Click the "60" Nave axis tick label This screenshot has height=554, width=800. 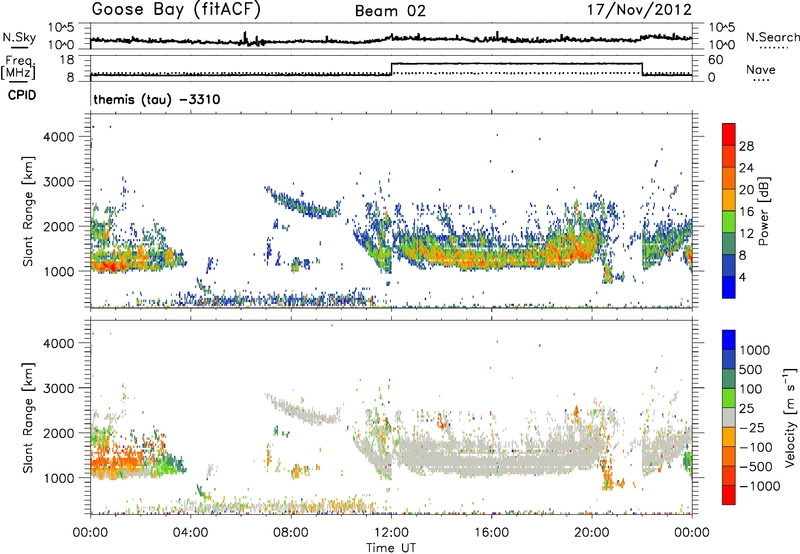point(716,60)
